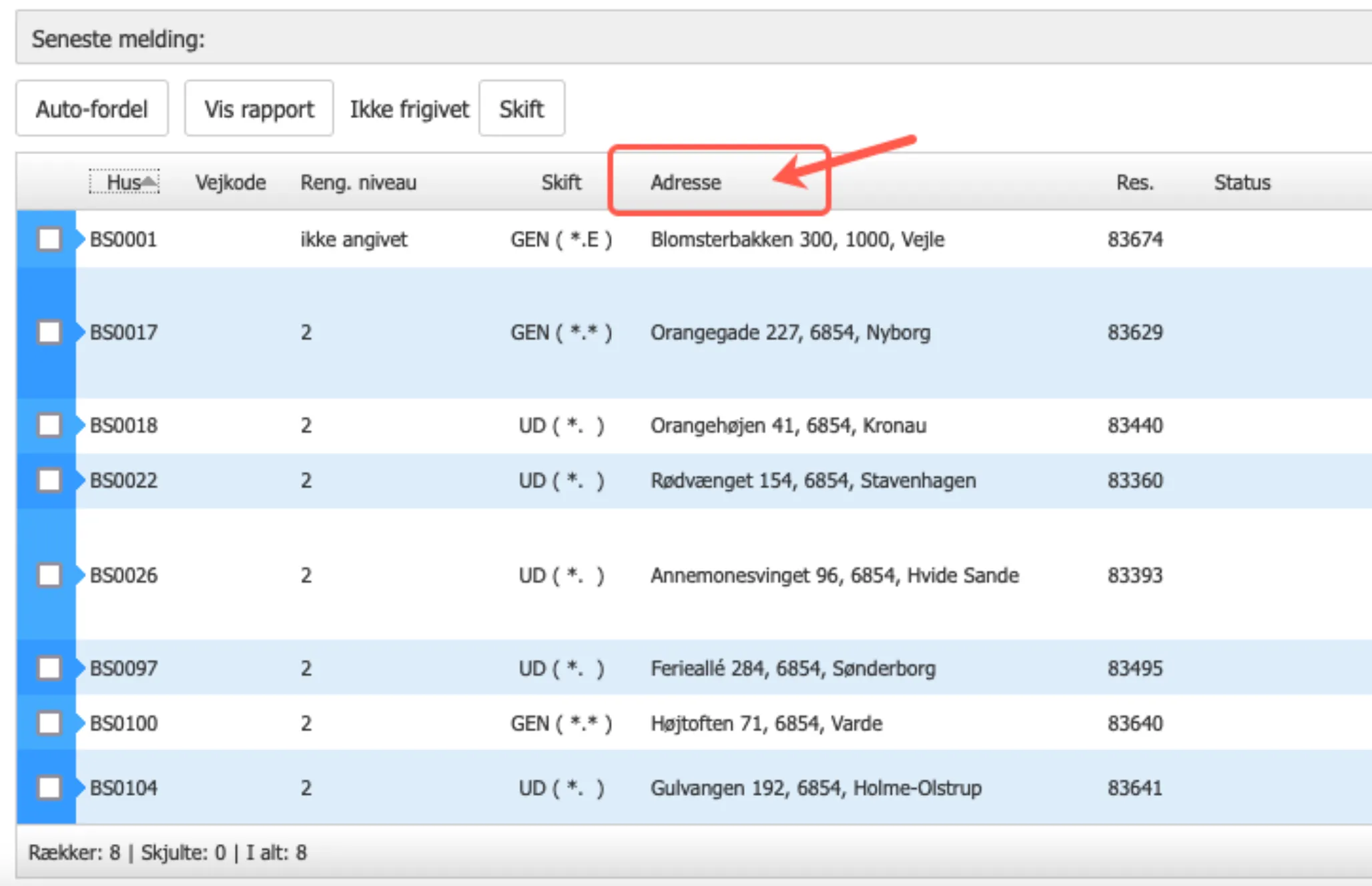Sort by the Adresse column header
Viewport: 1372px width, 886px height.
685,182
